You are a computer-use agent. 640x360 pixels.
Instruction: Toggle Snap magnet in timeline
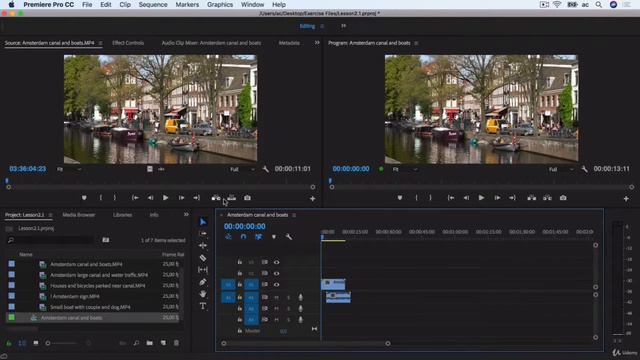pos(243,237)
